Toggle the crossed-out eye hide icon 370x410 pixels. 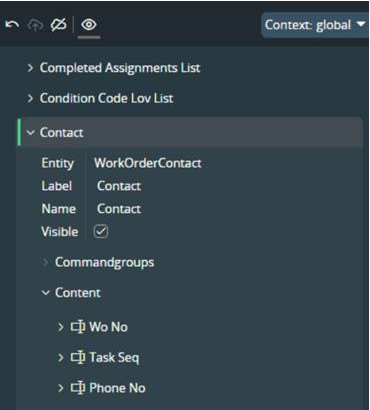click(x=59, y=25)
